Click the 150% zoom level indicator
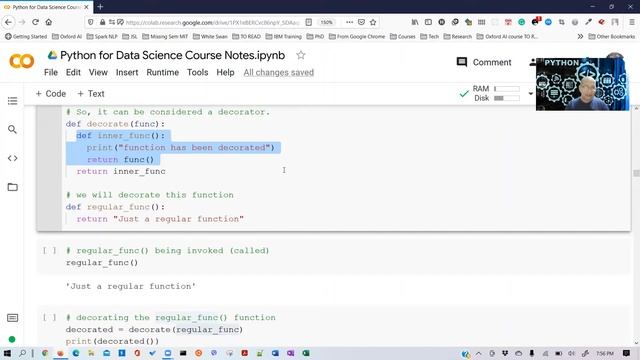Screen dimensions: 640x360 click(x=327, y=22)
